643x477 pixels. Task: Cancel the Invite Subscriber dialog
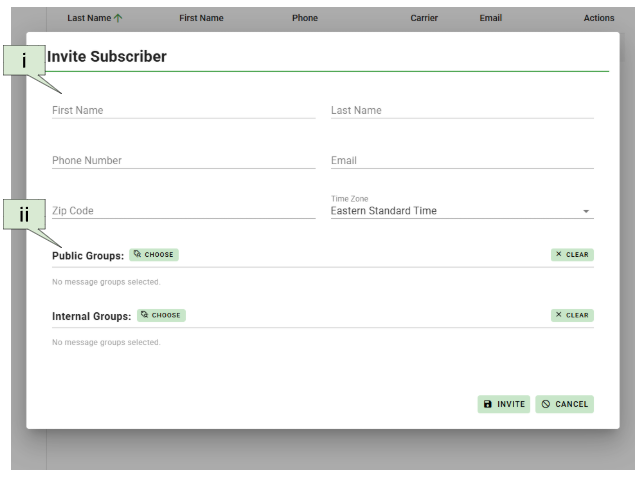pyautogui.click(x=565, y=404)
